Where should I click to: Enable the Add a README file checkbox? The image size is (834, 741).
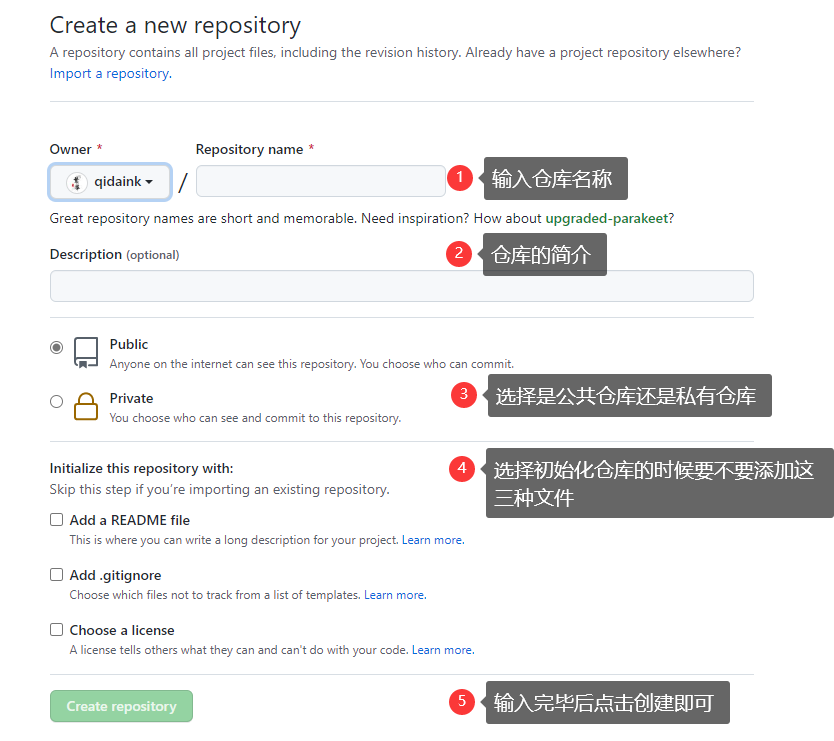[x=57, y=520]
